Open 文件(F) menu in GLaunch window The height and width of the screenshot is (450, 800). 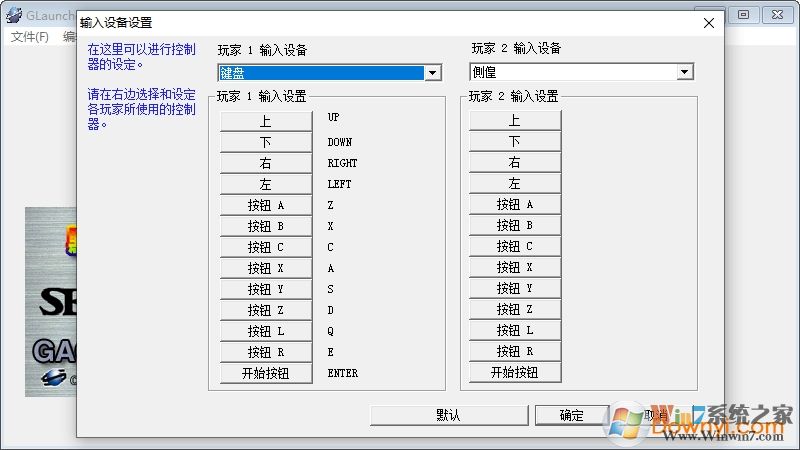(30, 37)
